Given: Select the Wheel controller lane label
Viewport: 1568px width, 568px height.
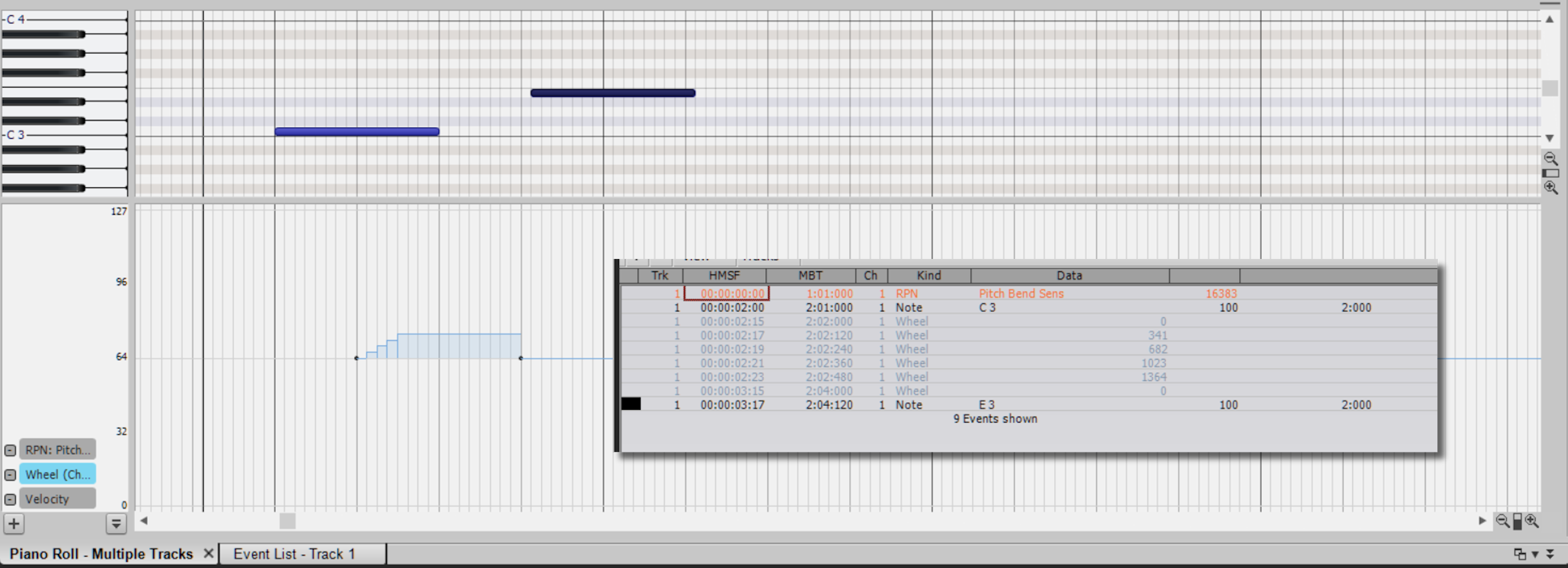Looking at the screenshot, I should pos(58,474).
